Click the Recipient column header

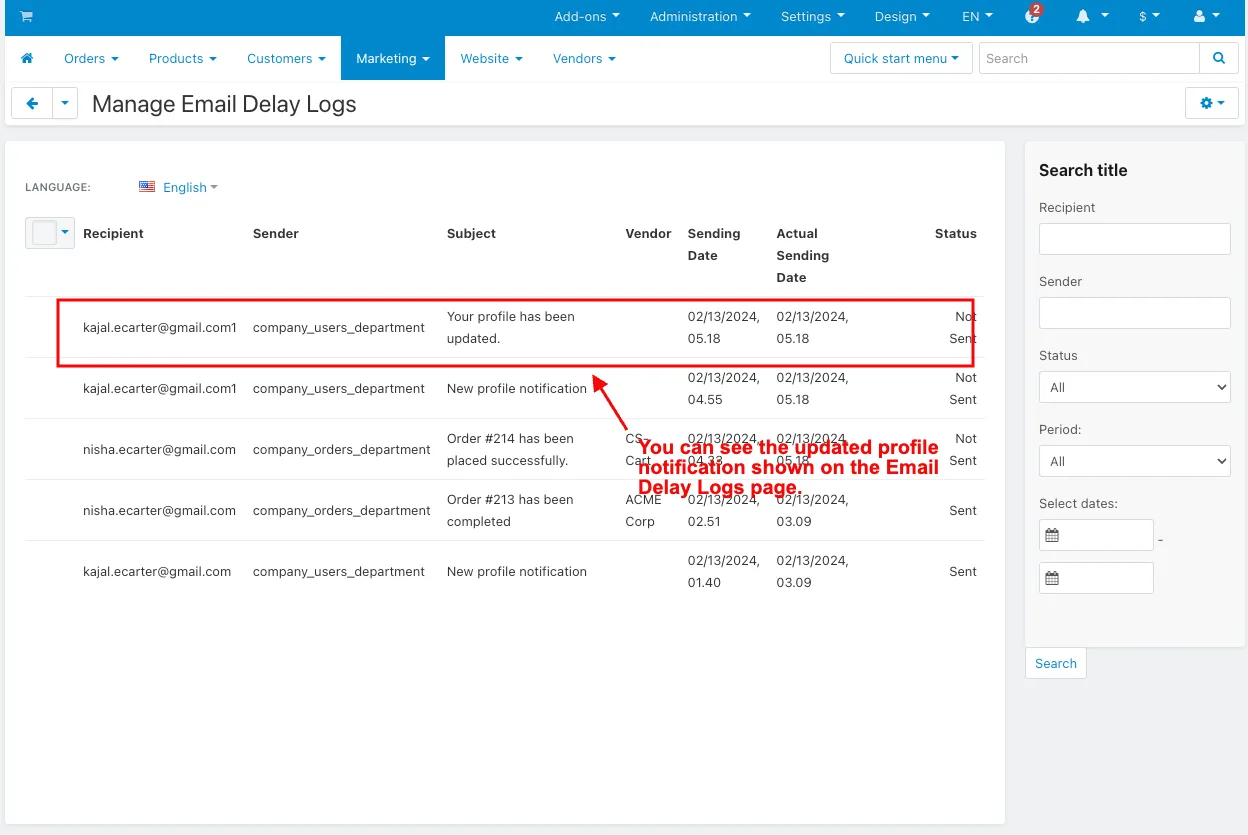tap(113, 233)
